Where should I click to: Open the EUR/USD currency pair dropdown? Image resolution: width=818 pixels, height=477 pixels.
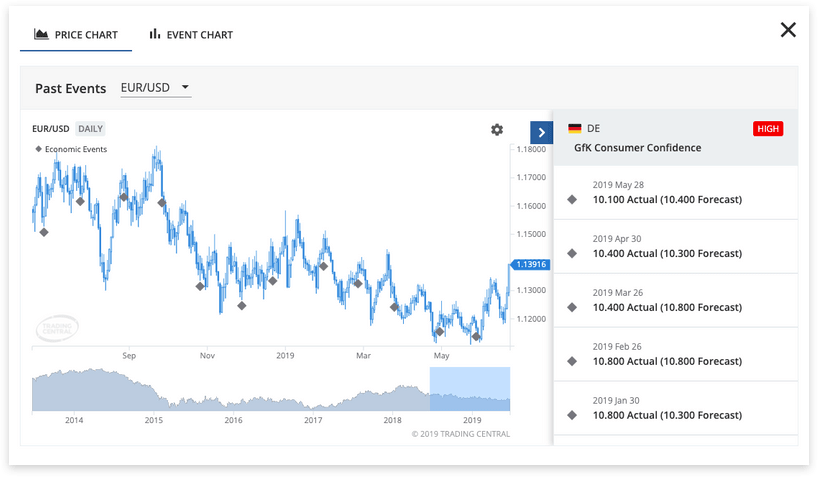155,88
